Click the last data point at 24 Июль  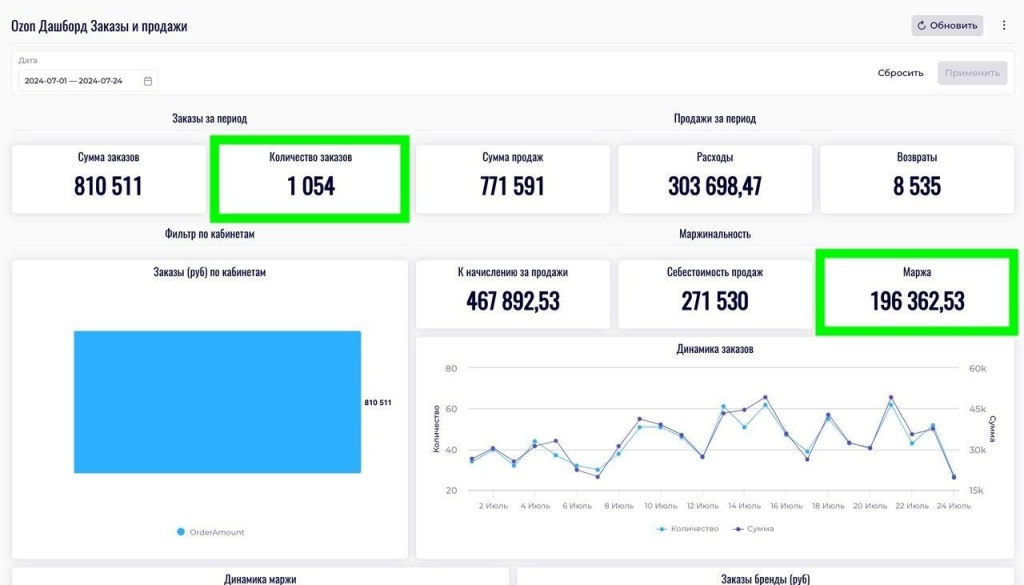pos(953,477)
